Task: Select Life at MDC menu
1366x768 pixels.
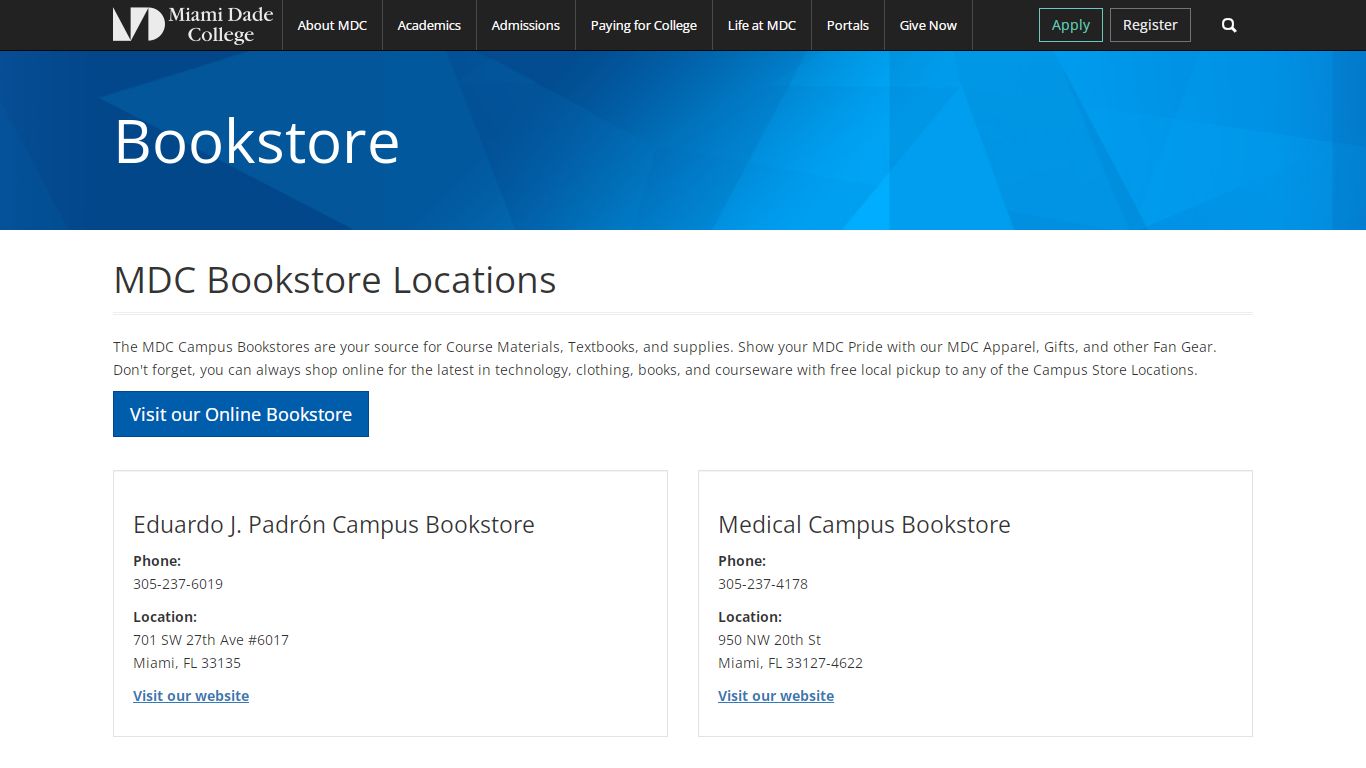Action: click(762, 25)
